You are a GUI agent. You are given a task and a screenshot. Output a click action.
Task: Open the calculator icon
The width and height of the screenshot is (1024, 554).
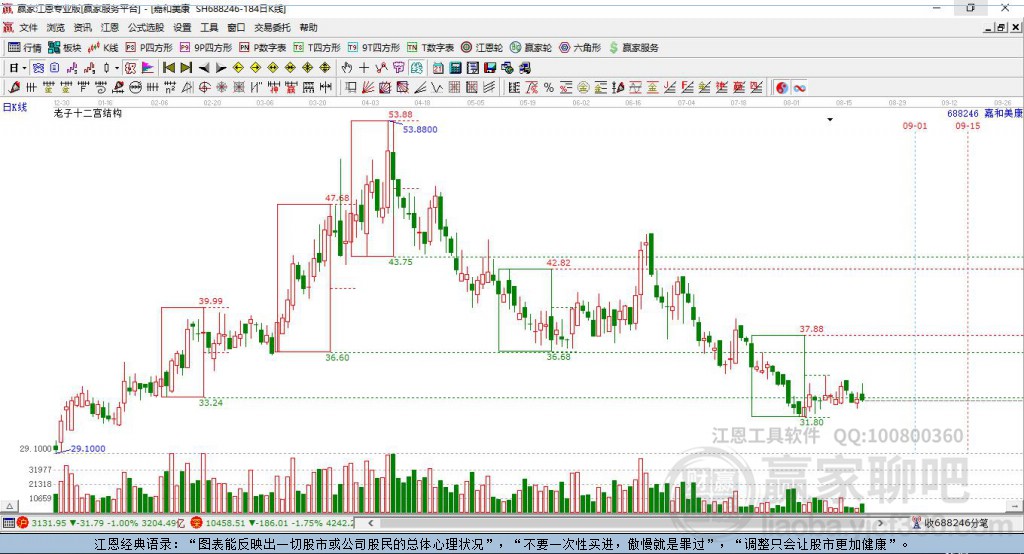coord(456,68)
